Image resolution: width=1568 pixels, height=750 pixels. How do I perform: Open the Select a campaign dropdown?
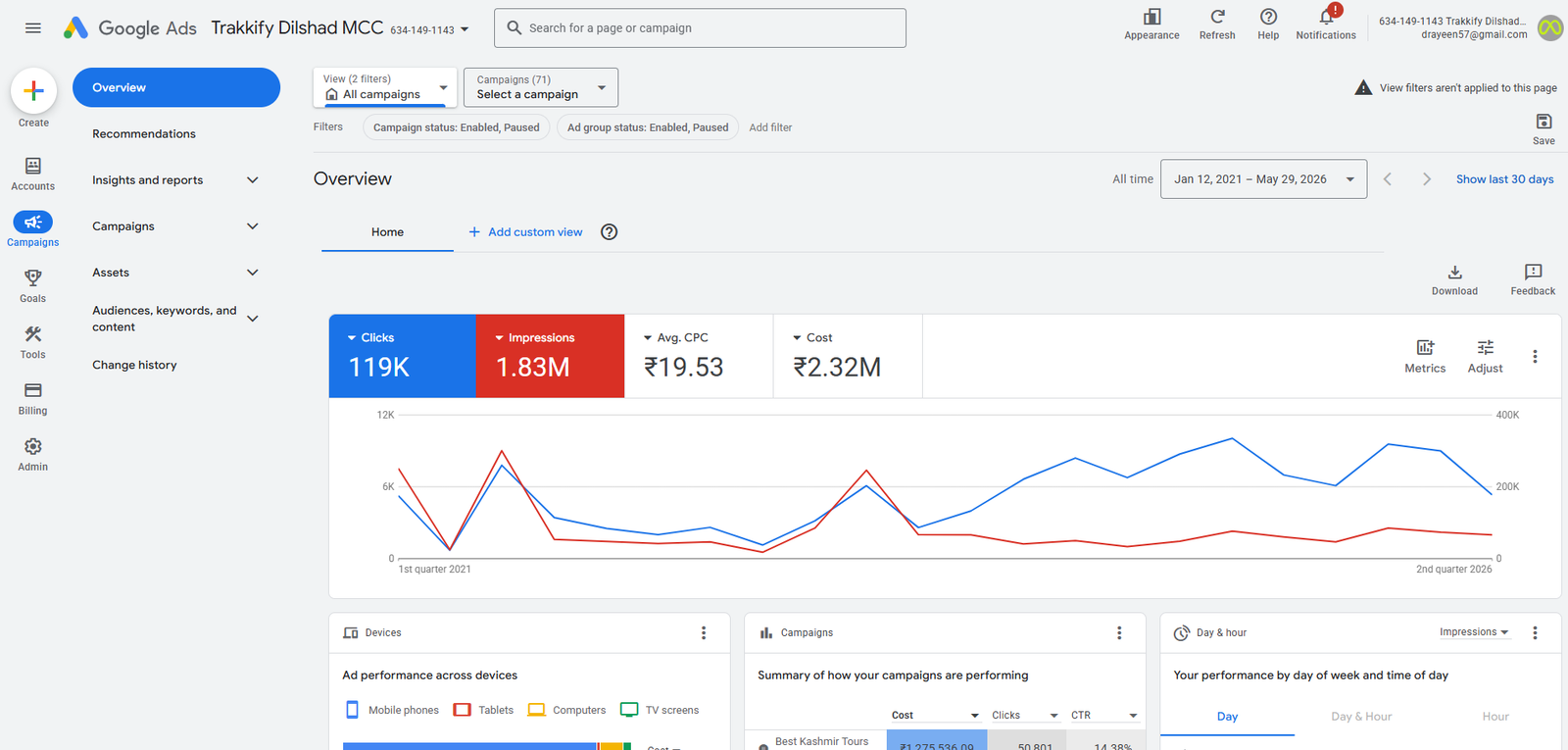coord(541,87)
